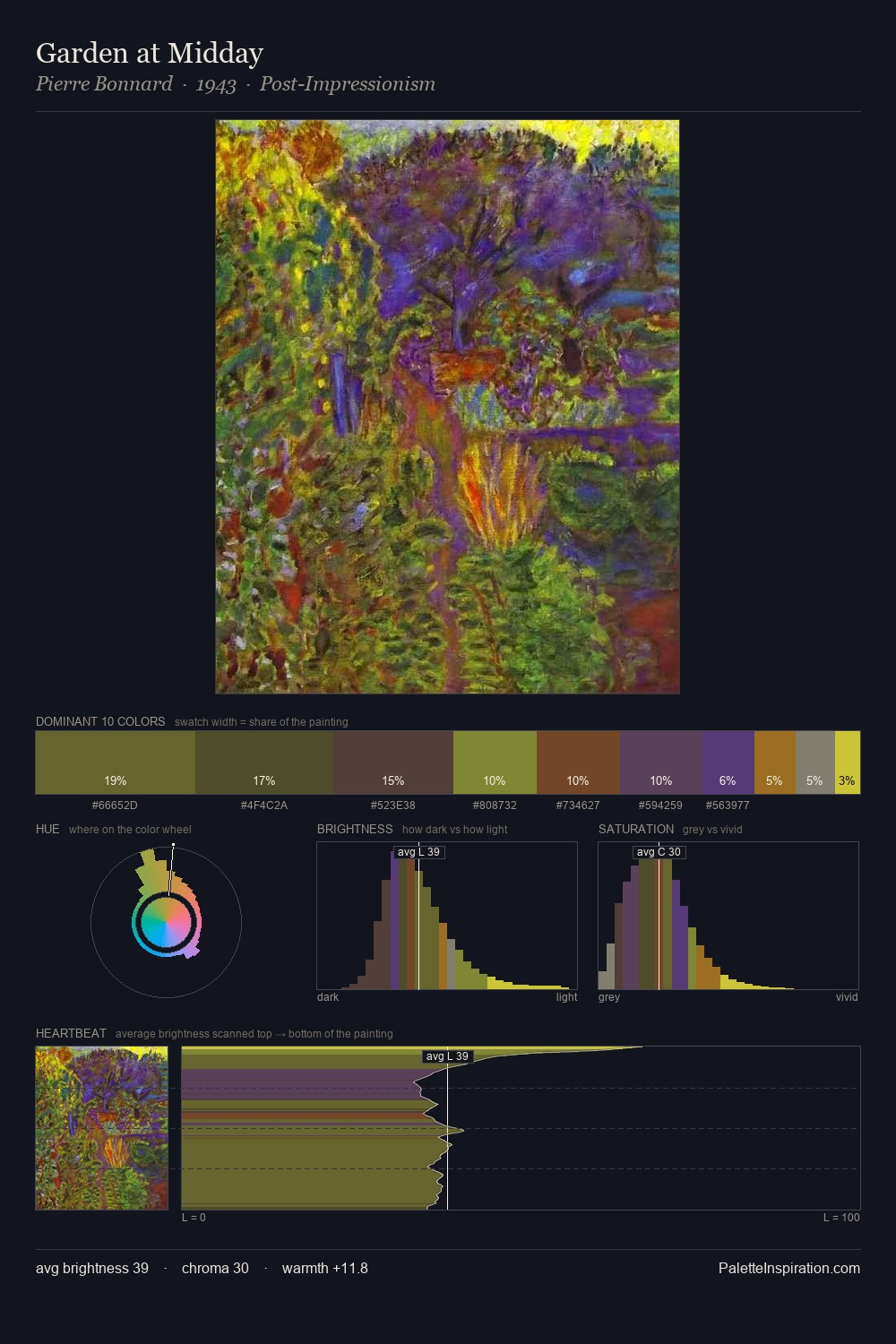Click the L = 0 axis label

point(194,1218)
